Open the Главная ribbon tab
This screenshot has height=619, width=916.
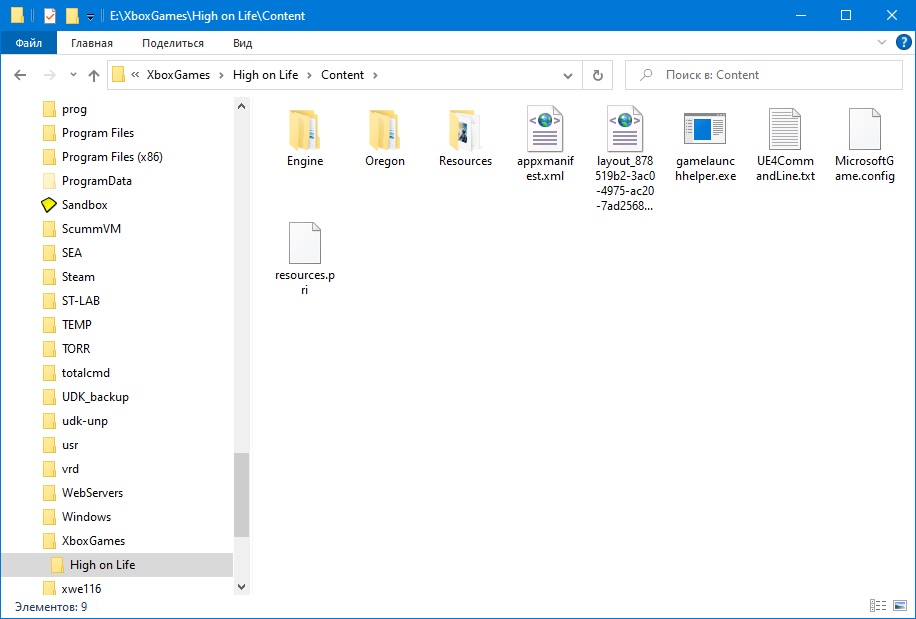(92, 43)
